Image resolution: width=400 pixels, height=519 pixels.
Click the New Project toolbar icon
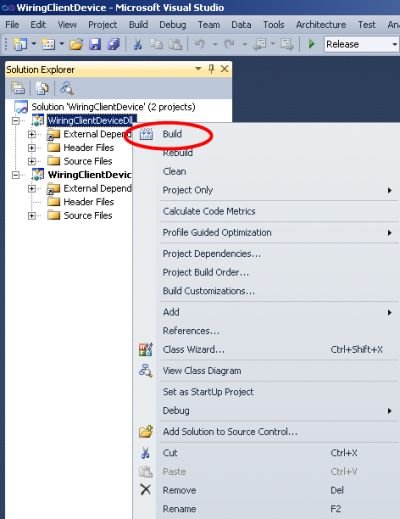(20, 44)
